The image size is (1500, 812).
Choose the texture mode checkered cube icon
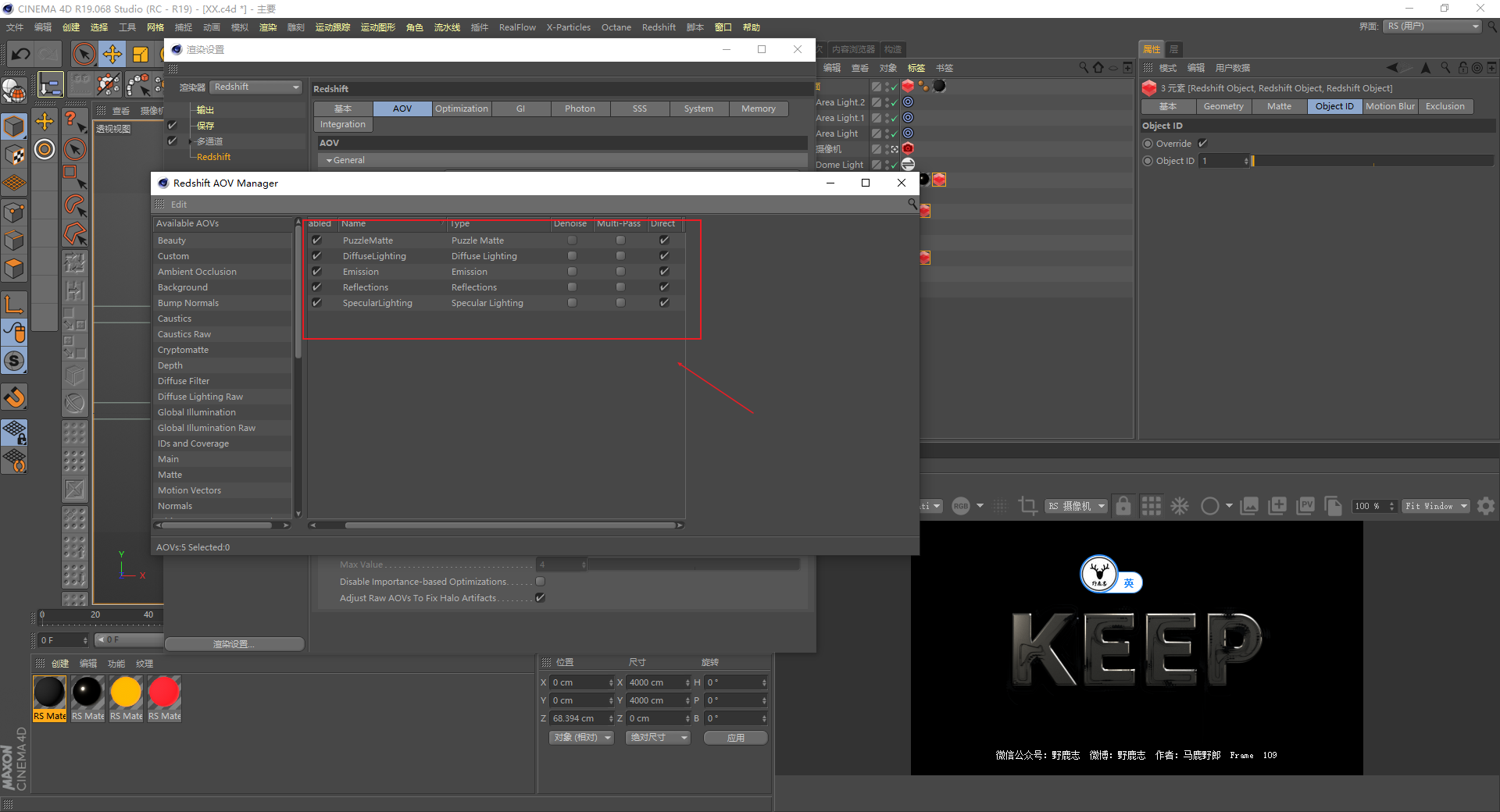pyautogui.click(x=14, y=155)
